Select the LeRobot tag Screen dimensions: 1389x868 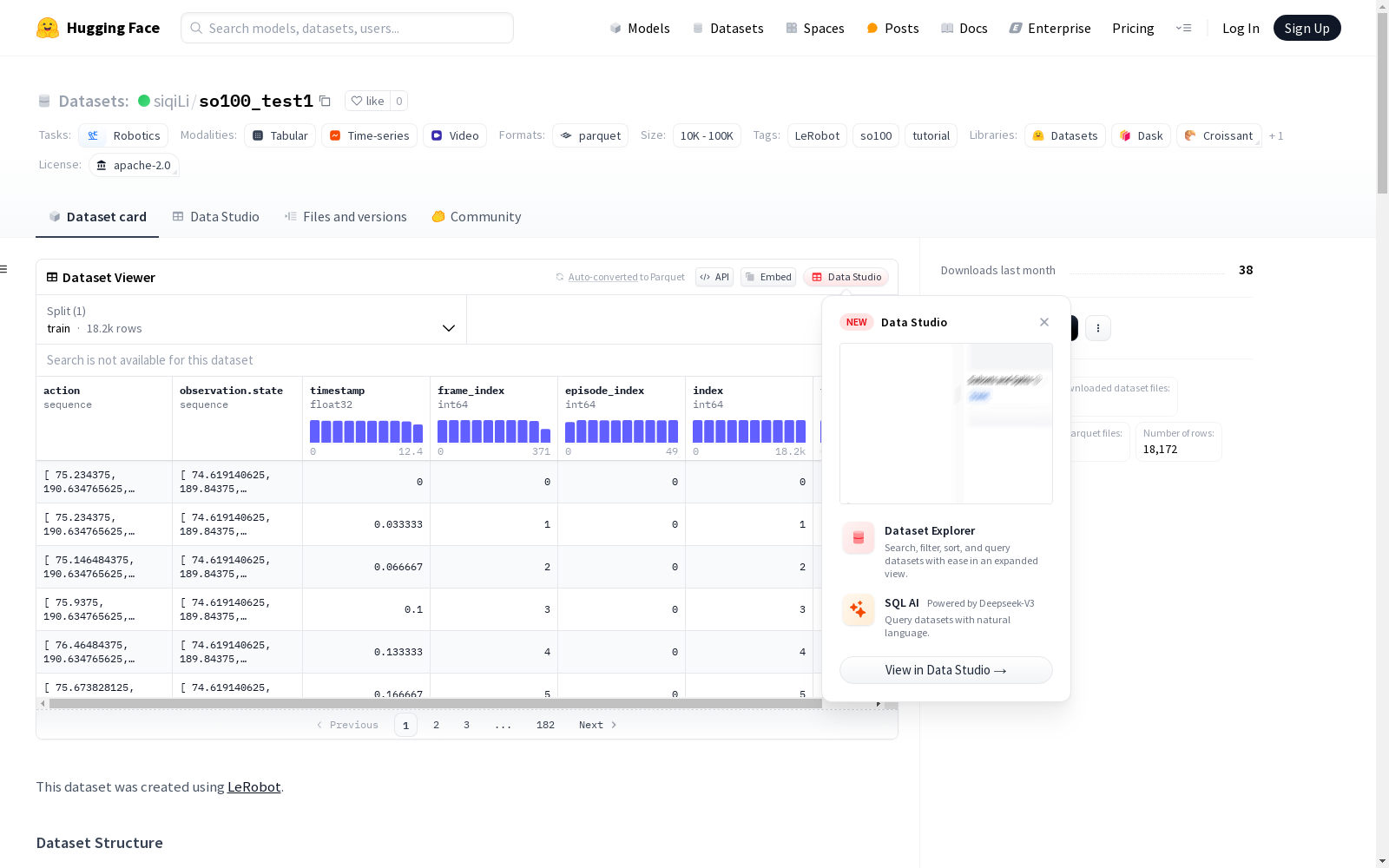(817, 135)
